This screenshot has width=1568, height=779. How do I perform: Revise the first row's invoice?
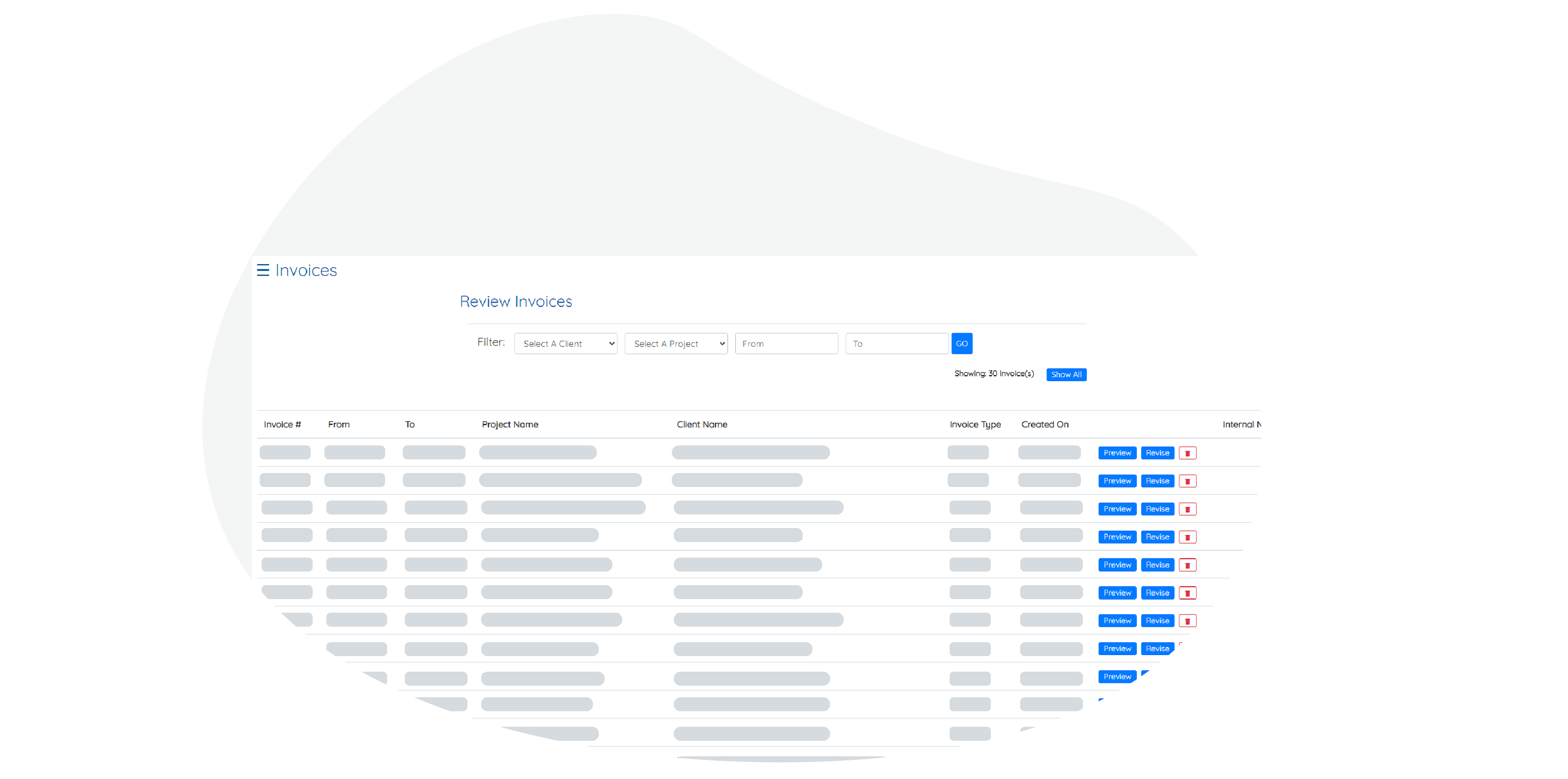click(x=1157, y=453)
